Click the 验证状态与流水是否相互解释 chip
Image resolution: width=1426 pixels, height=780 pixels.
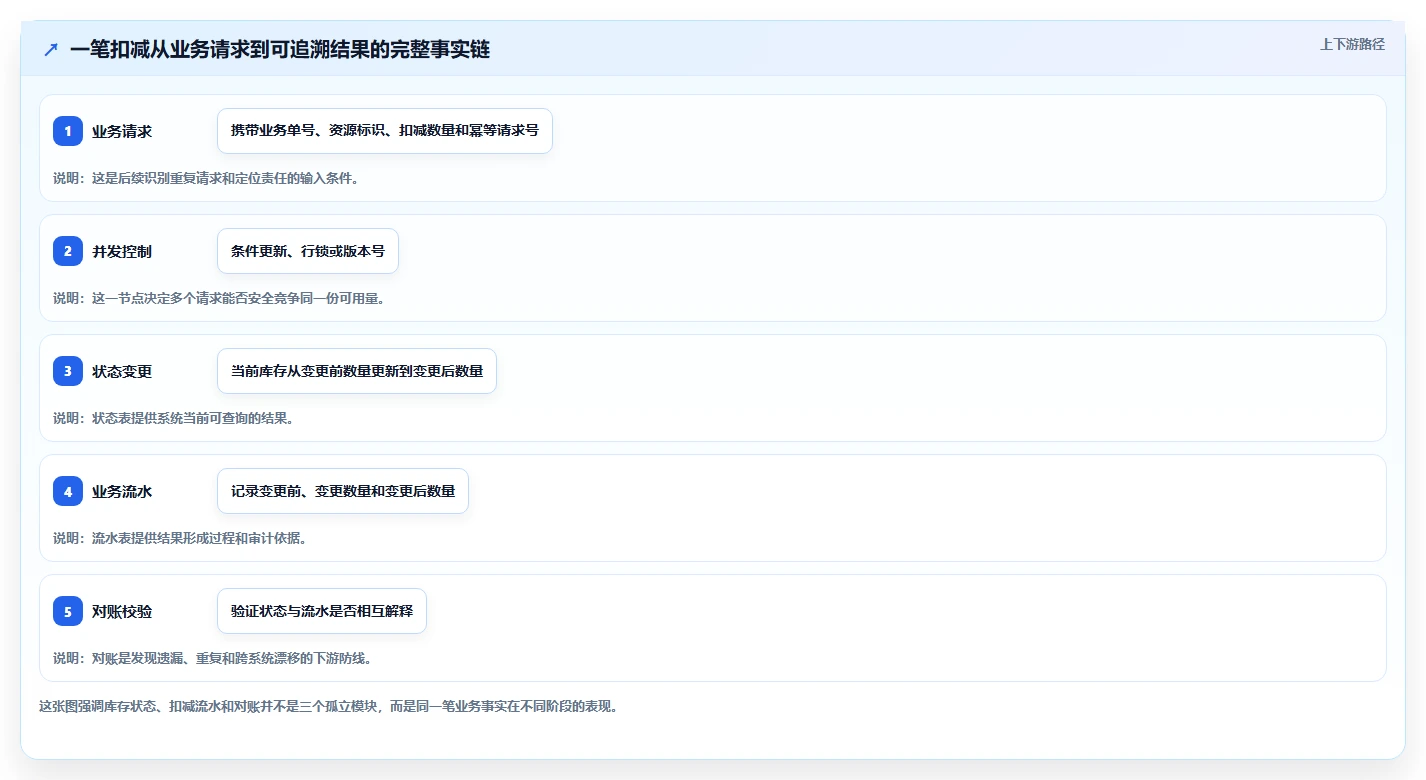coord(322,611)
